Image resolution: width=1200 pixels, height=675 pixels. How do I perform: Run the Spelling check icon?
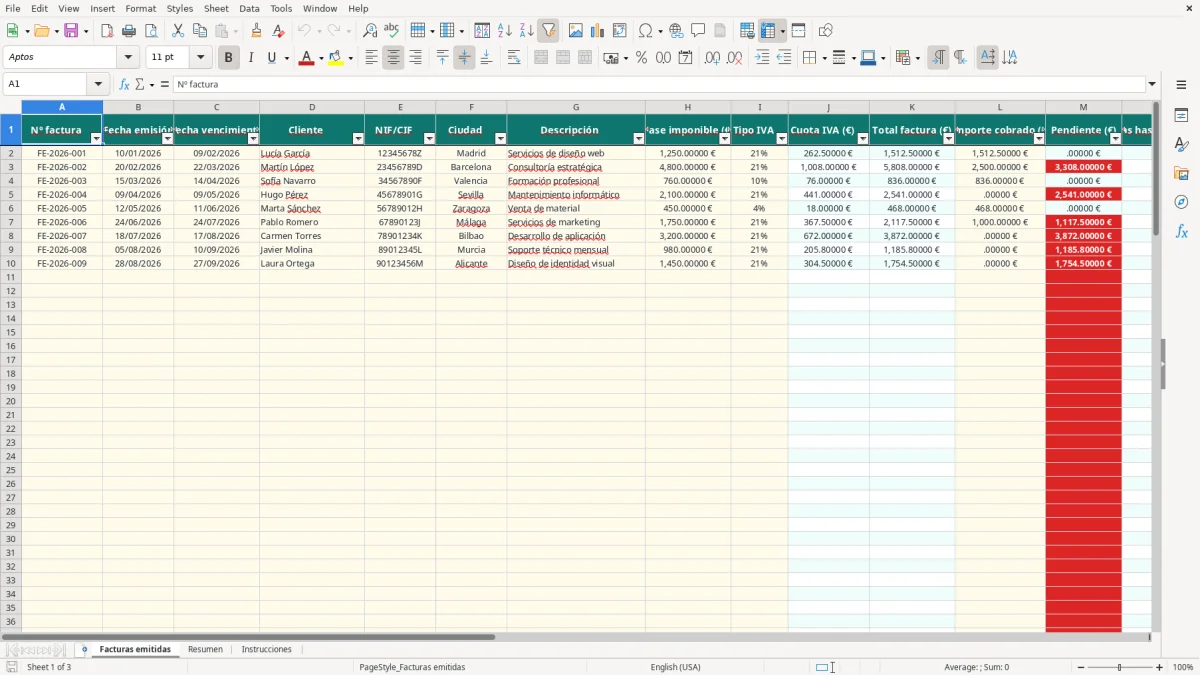click(392, 31)
